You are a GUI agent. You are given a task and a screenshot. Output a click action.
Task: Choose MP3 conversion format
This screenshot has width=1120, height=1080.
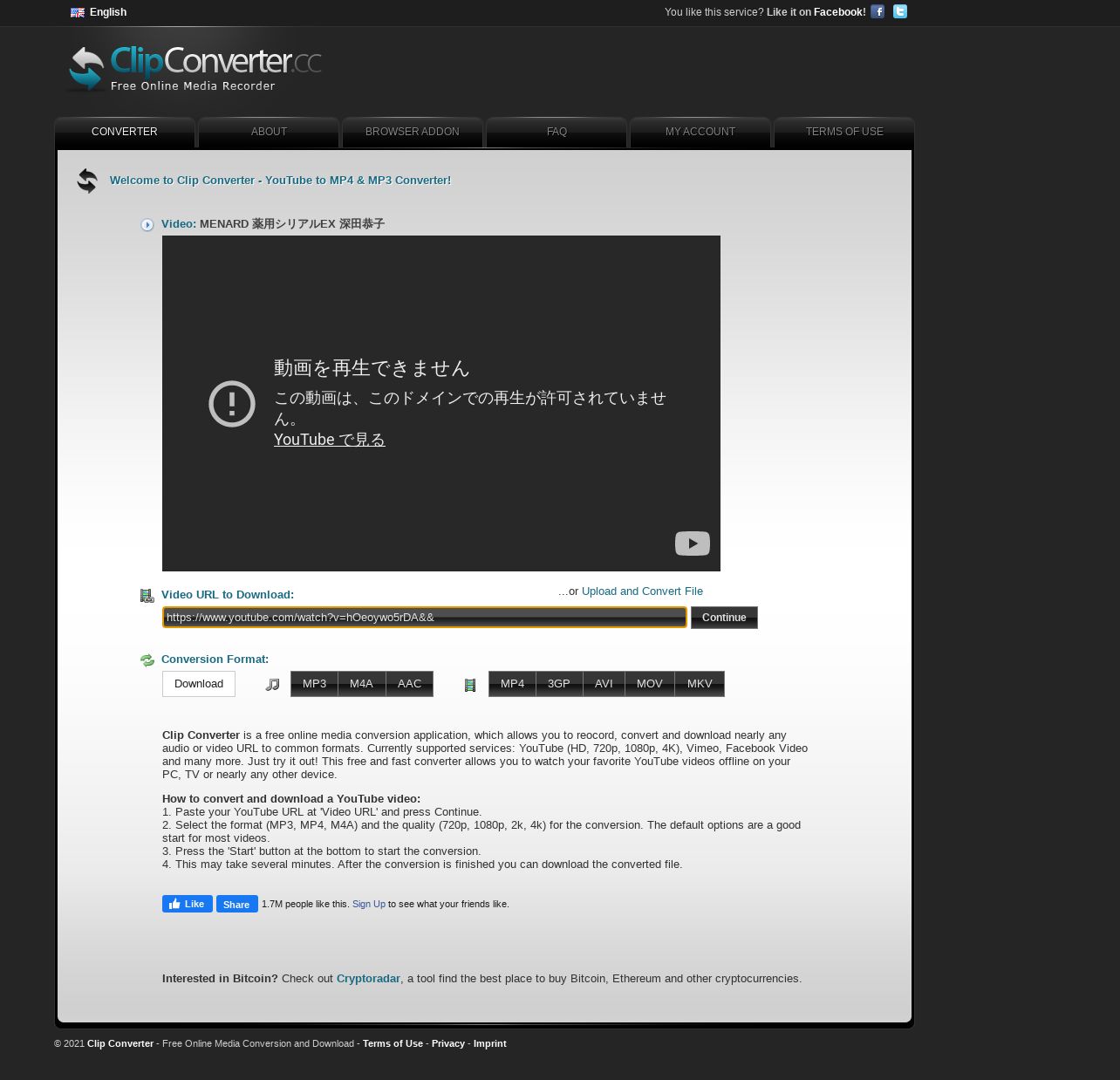(x=314, y=684)
